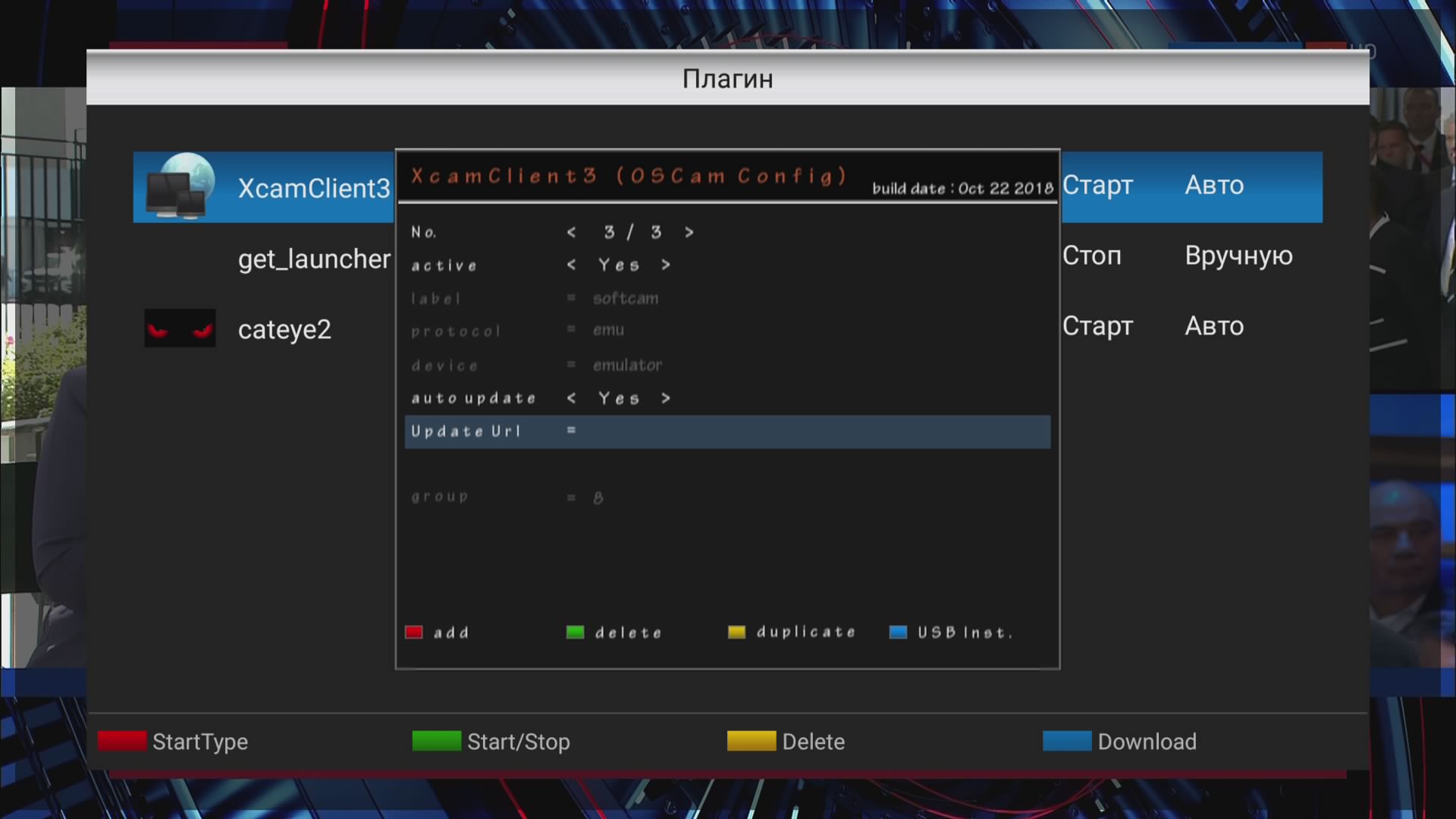Click the yellow duplicate color key
The height and width of the screenshot is (819, 1456).
pos(736,632)
